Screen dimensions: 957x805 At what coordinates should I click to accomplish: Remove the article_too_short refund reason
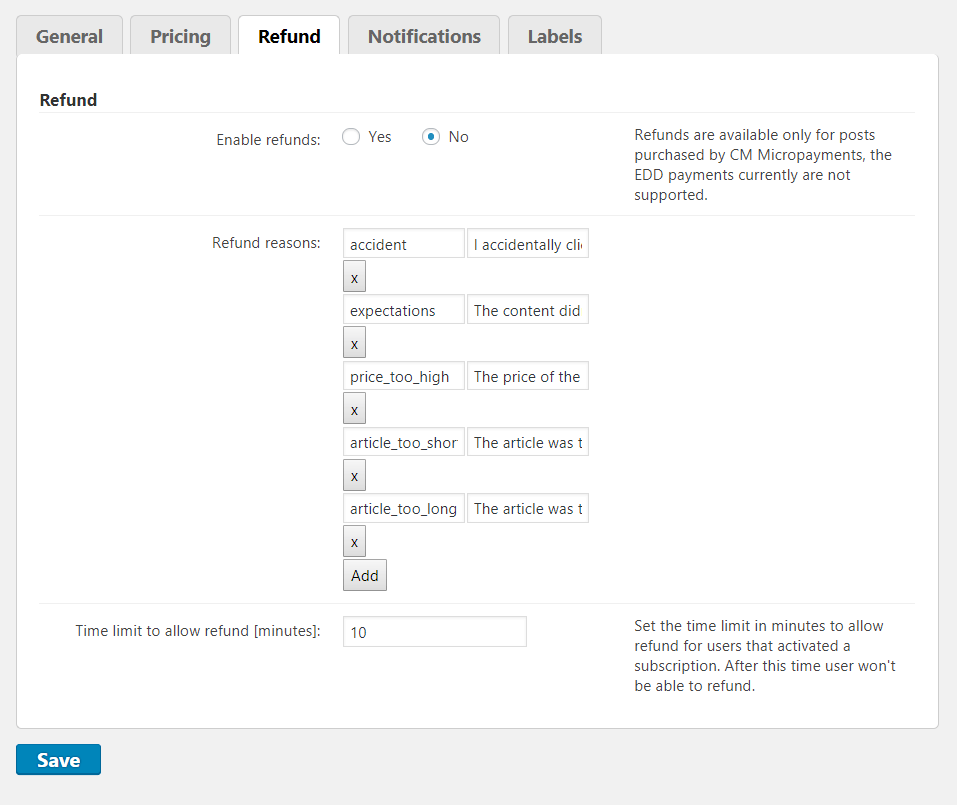coord(354,475)
